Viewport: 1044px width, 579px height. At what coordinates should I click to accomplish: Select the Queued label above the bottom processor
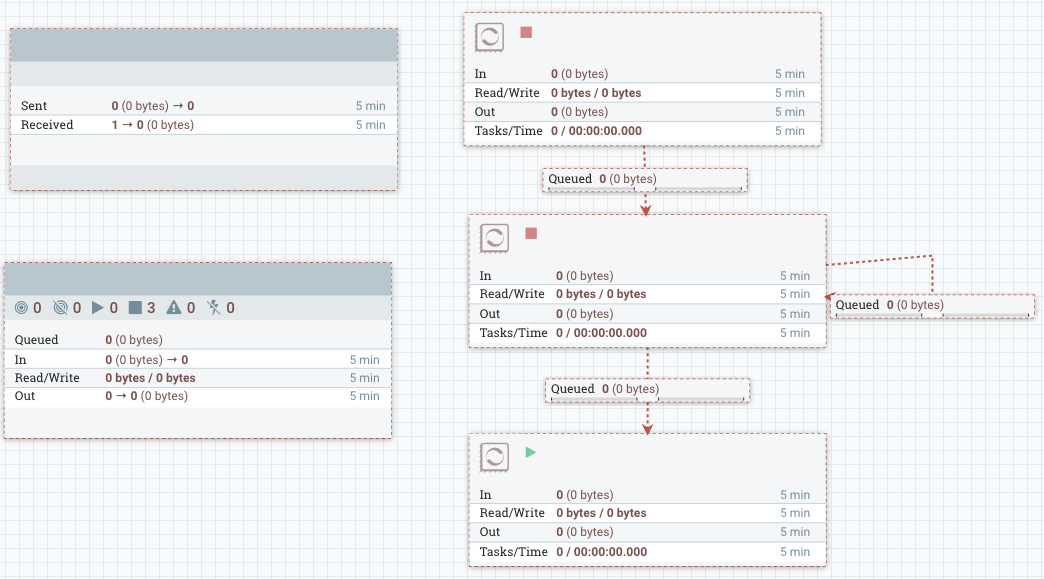click(646, 389)
